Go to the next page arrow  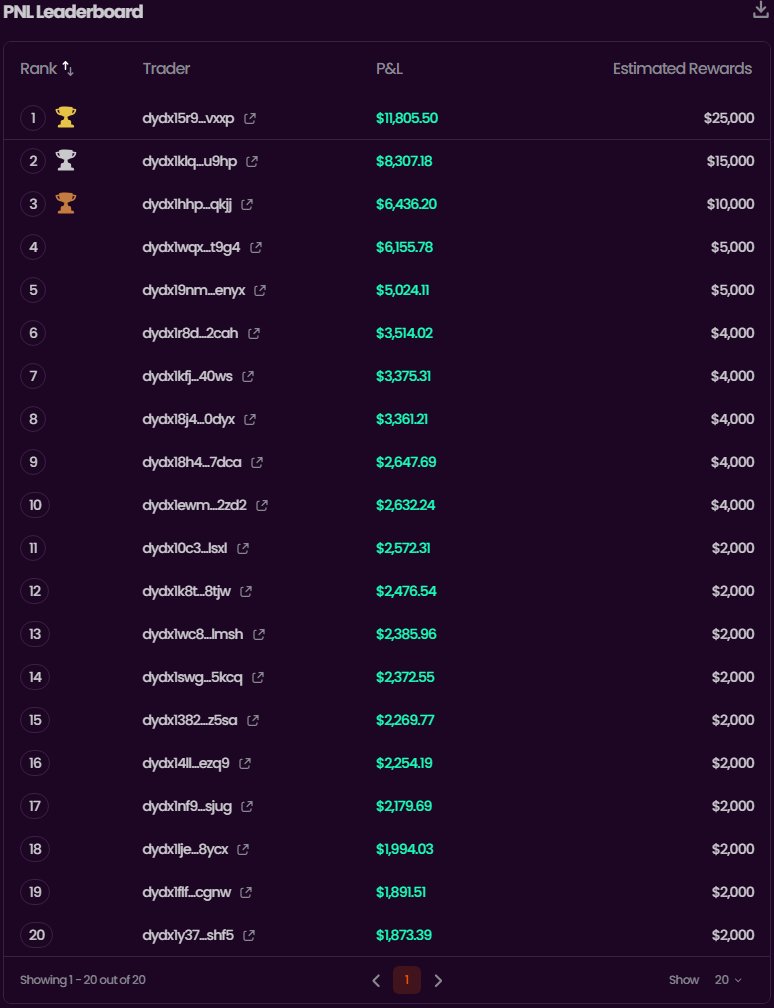pyautogui.click(x=438, y=981)
